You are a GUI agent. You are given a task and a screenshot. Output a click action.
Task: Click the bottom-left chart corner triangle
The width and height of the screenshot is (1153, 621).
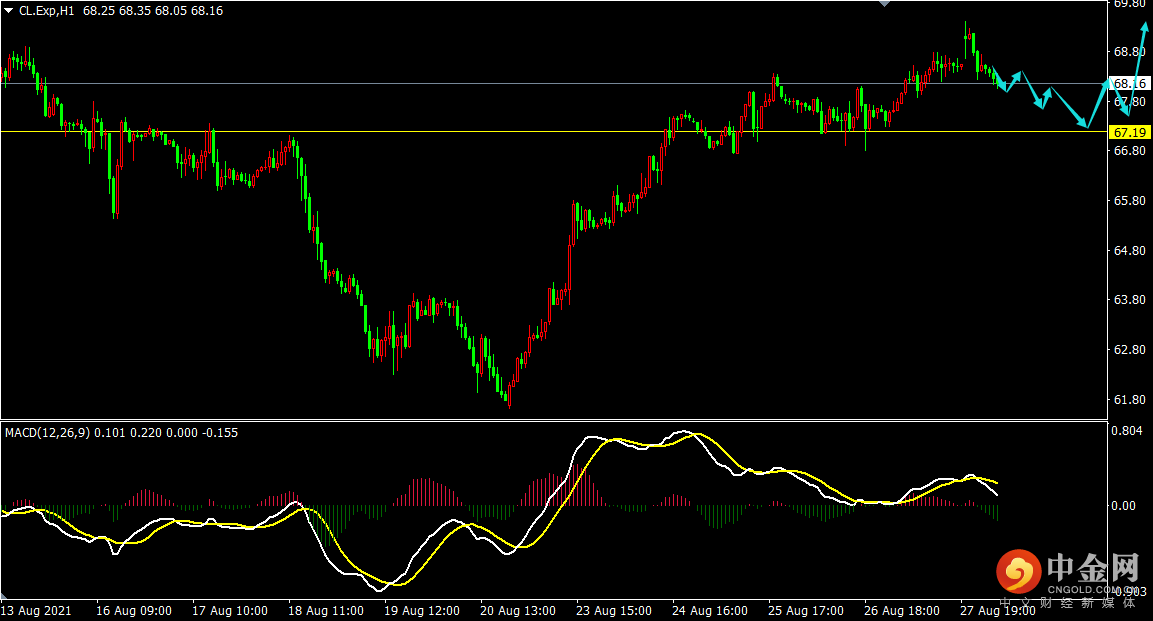[x=4, y=595]
